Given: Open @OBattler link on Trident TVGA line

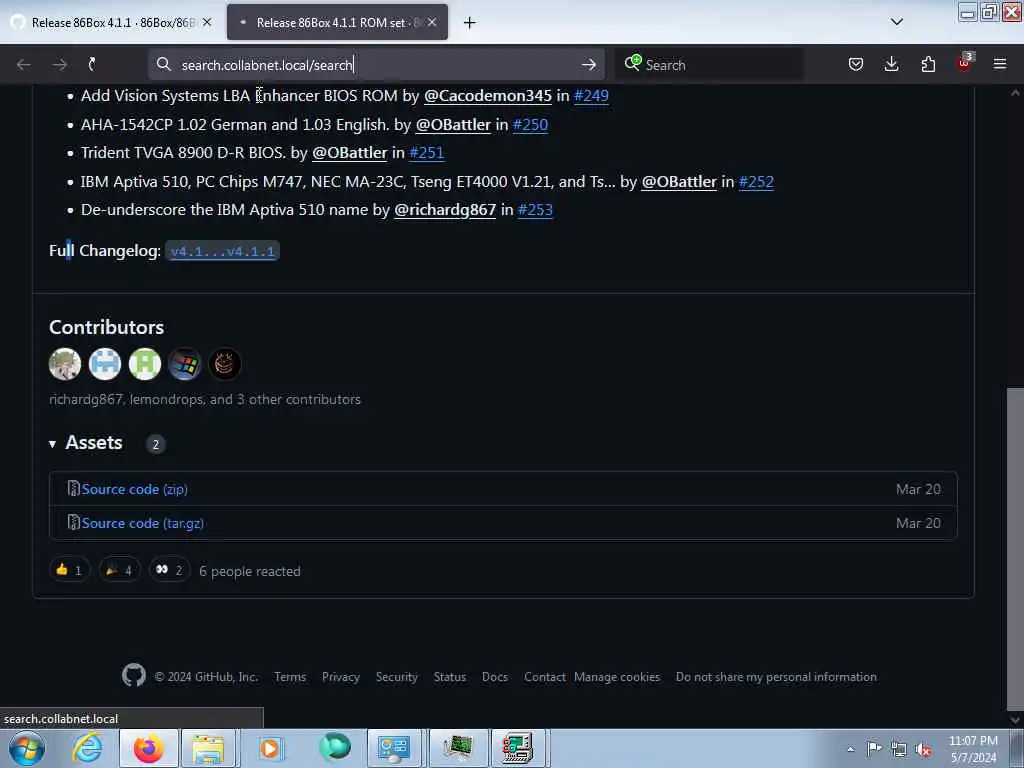Looking at the screenshot, I should point(349,153).
